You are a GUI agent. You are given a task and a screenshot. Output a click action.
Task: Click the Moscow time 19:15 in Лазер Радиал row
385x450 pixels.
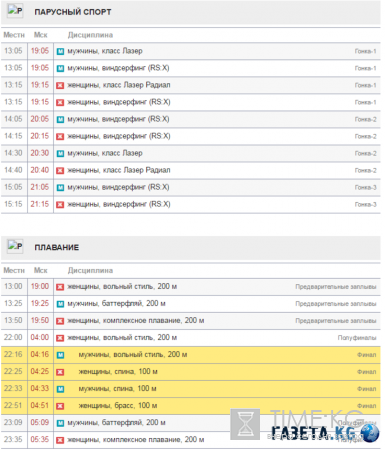click(40, 85)
